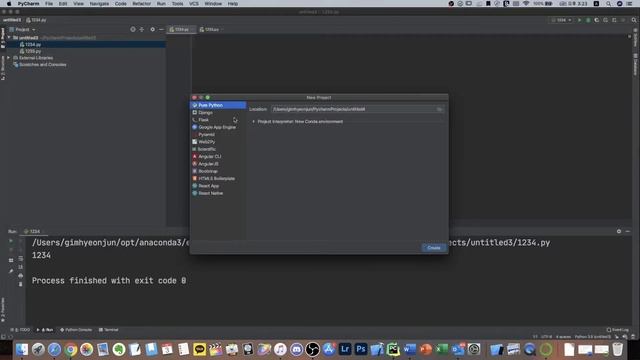Click the Debug toolbar button
This screenshot has width=640, height=360.
click(x=588, y=20)
